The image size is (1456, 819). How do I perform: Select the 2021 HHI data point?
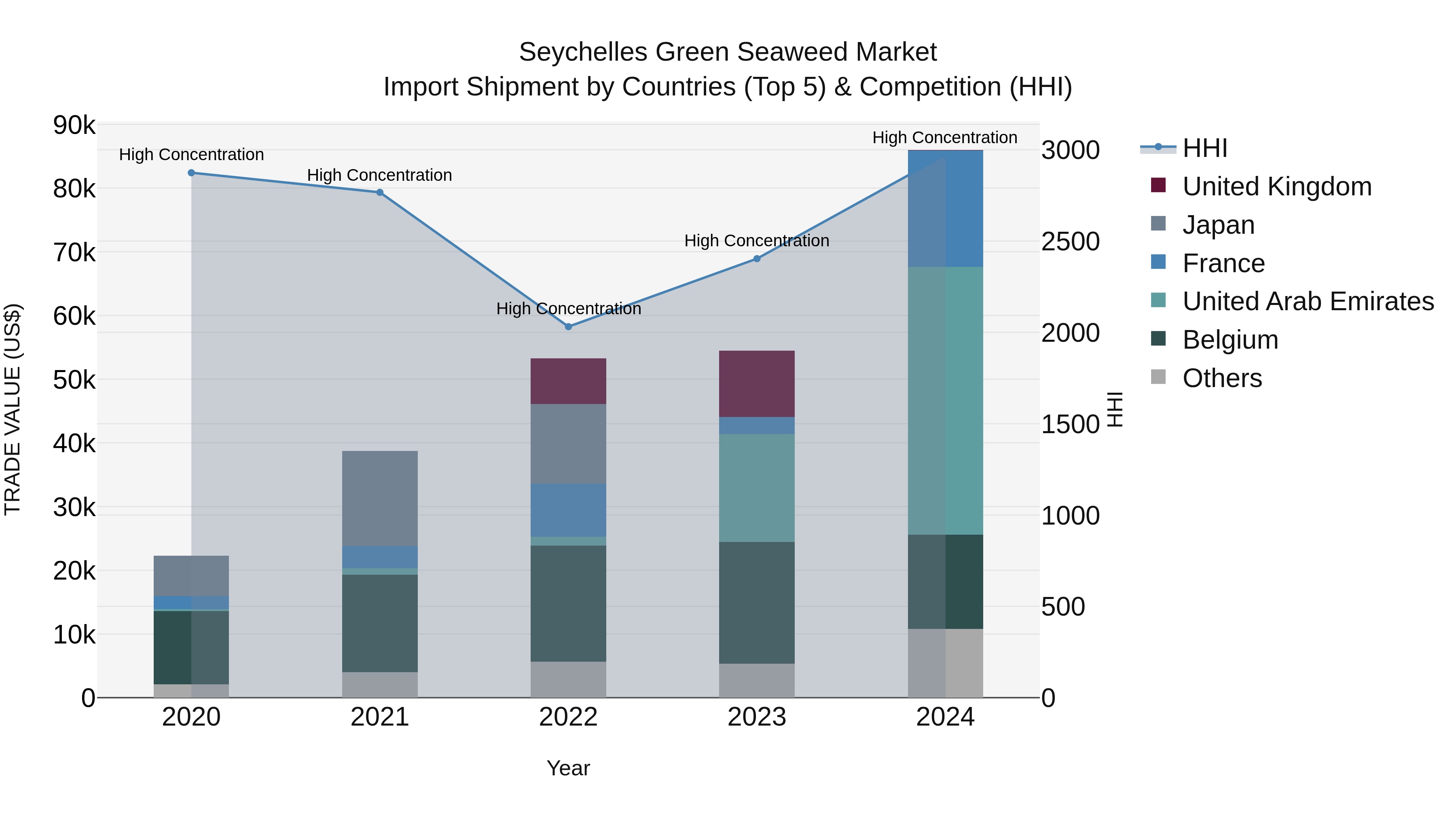pyautogui.click(x=380, y=192)
